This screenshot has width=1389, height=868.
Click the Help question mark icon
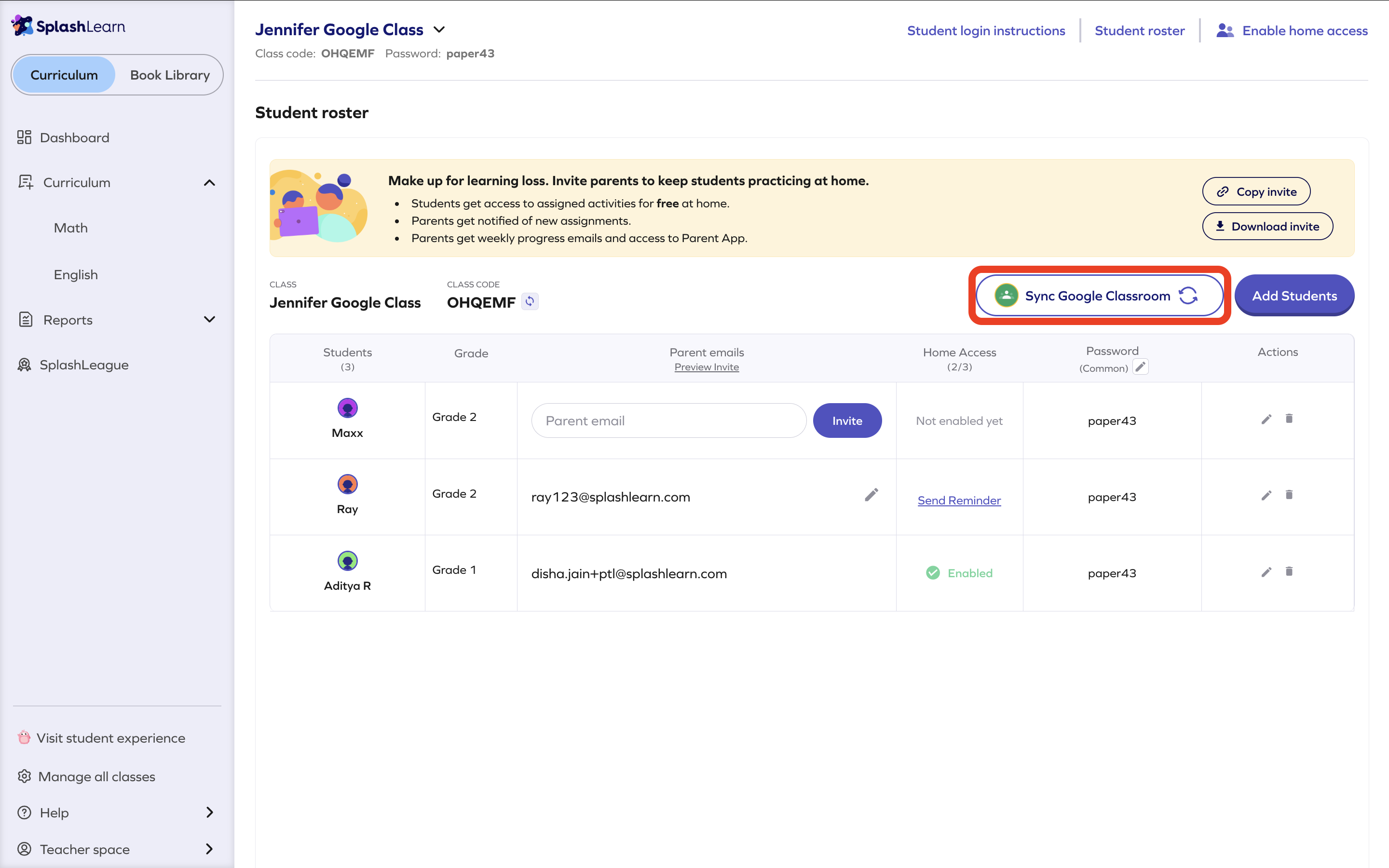pyautogui.click(x=24, y=813)
